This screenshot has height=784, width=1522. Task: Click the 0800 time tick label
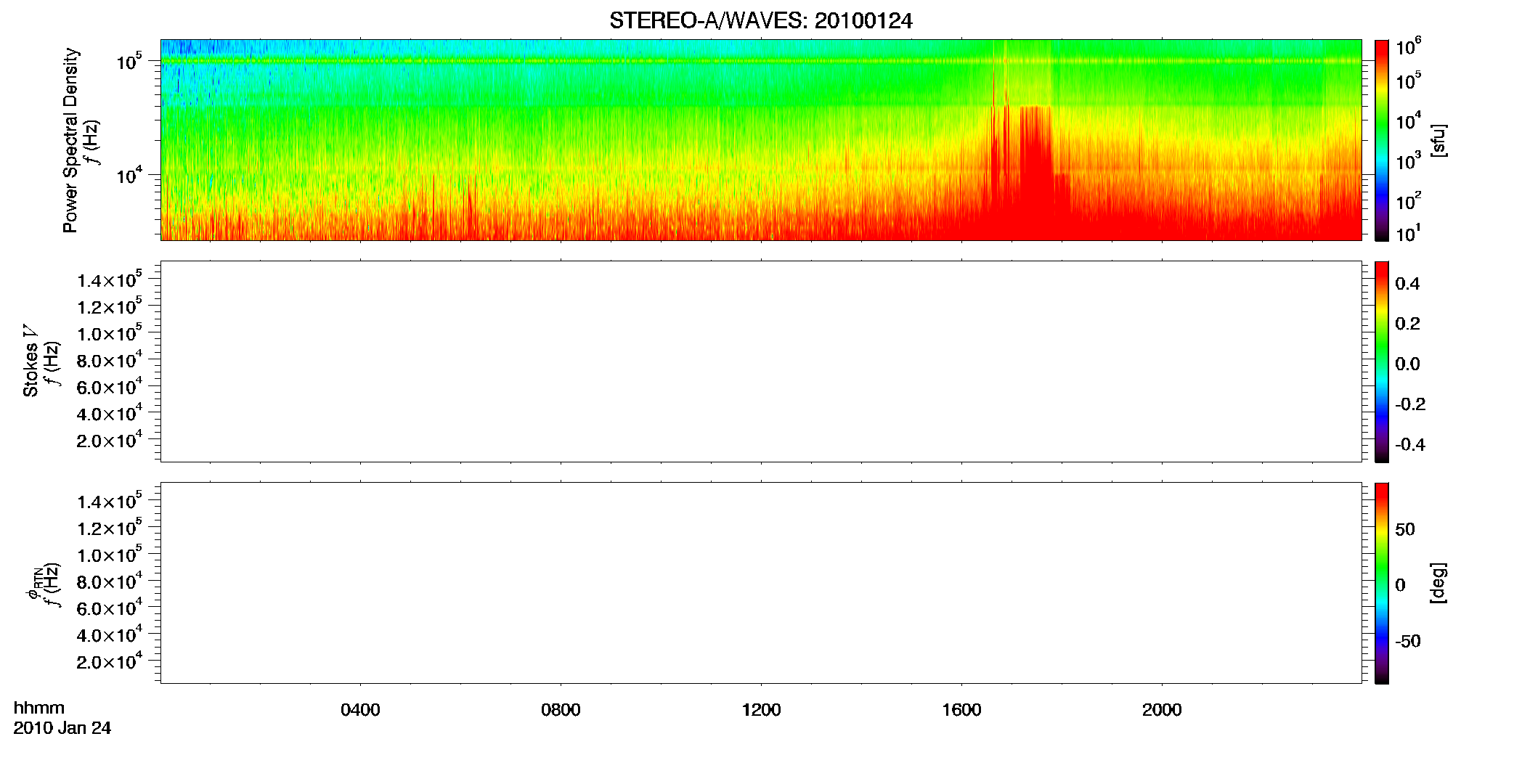pyautogui.click(x=561, y=710)
